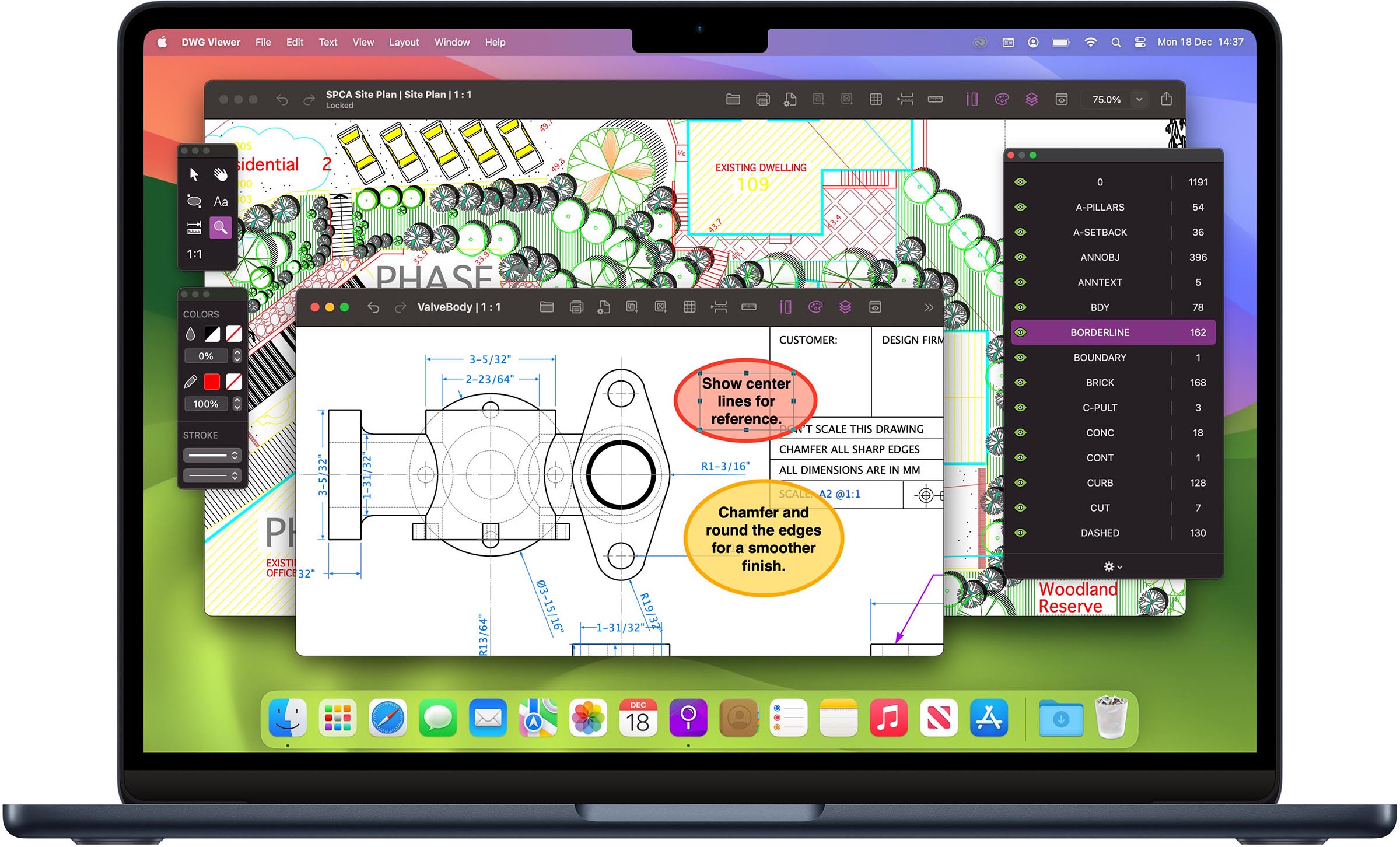Click the ruler measurement icon in ValveBody toolbar
Image resolution: width=1400 pixels, height=847 pixels.
pos(749,307)
